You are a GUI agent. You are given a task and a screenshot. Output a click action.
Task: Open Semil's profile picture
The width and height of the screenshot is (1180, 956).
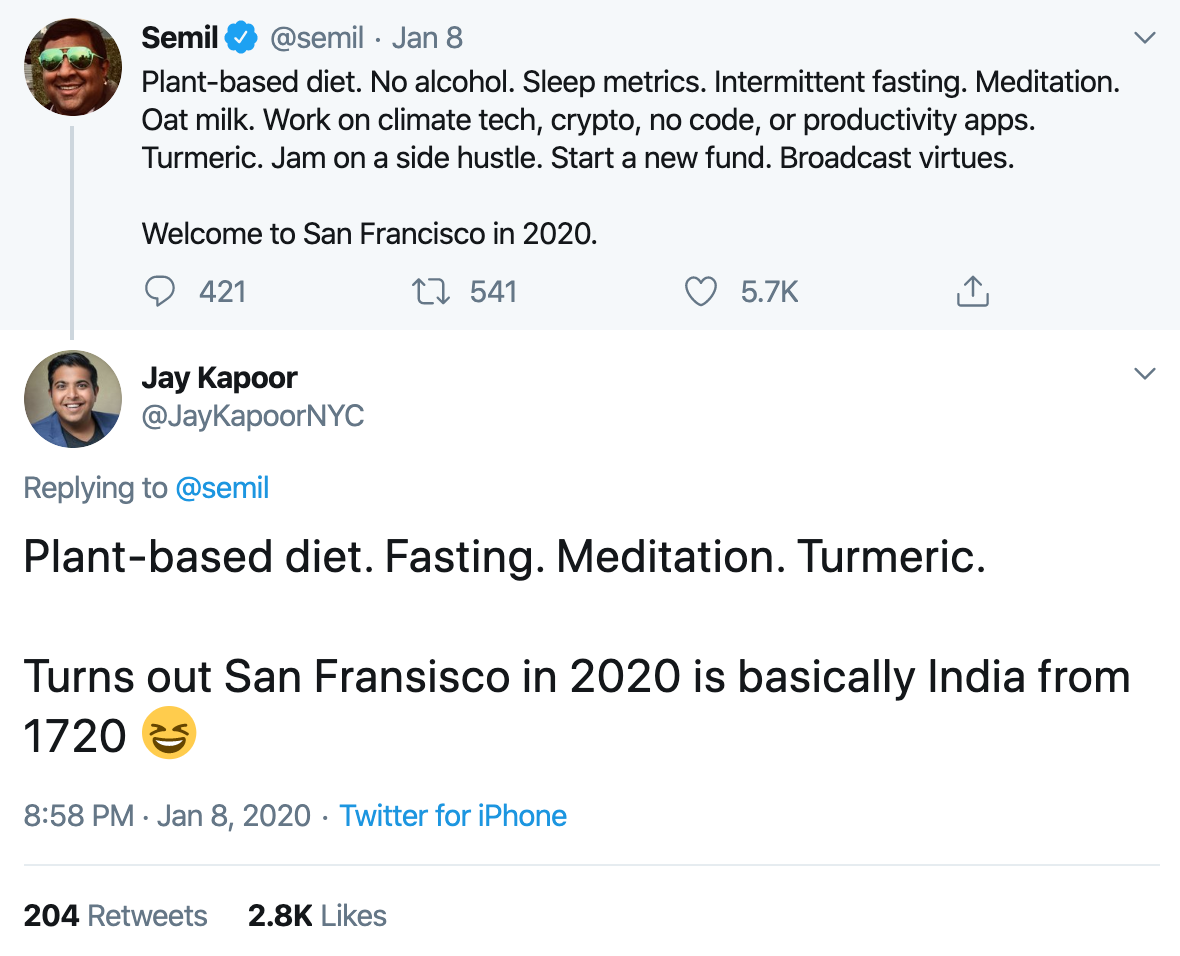click(x=72, y=67)
